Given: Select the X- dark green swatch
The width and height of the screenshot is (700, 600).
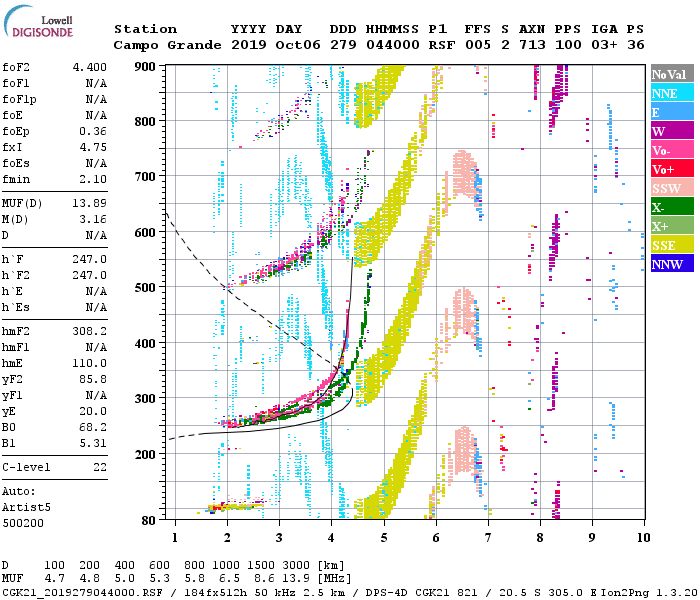Looking at the screenshot, I should pyautogui.click(x=672, y=207).
